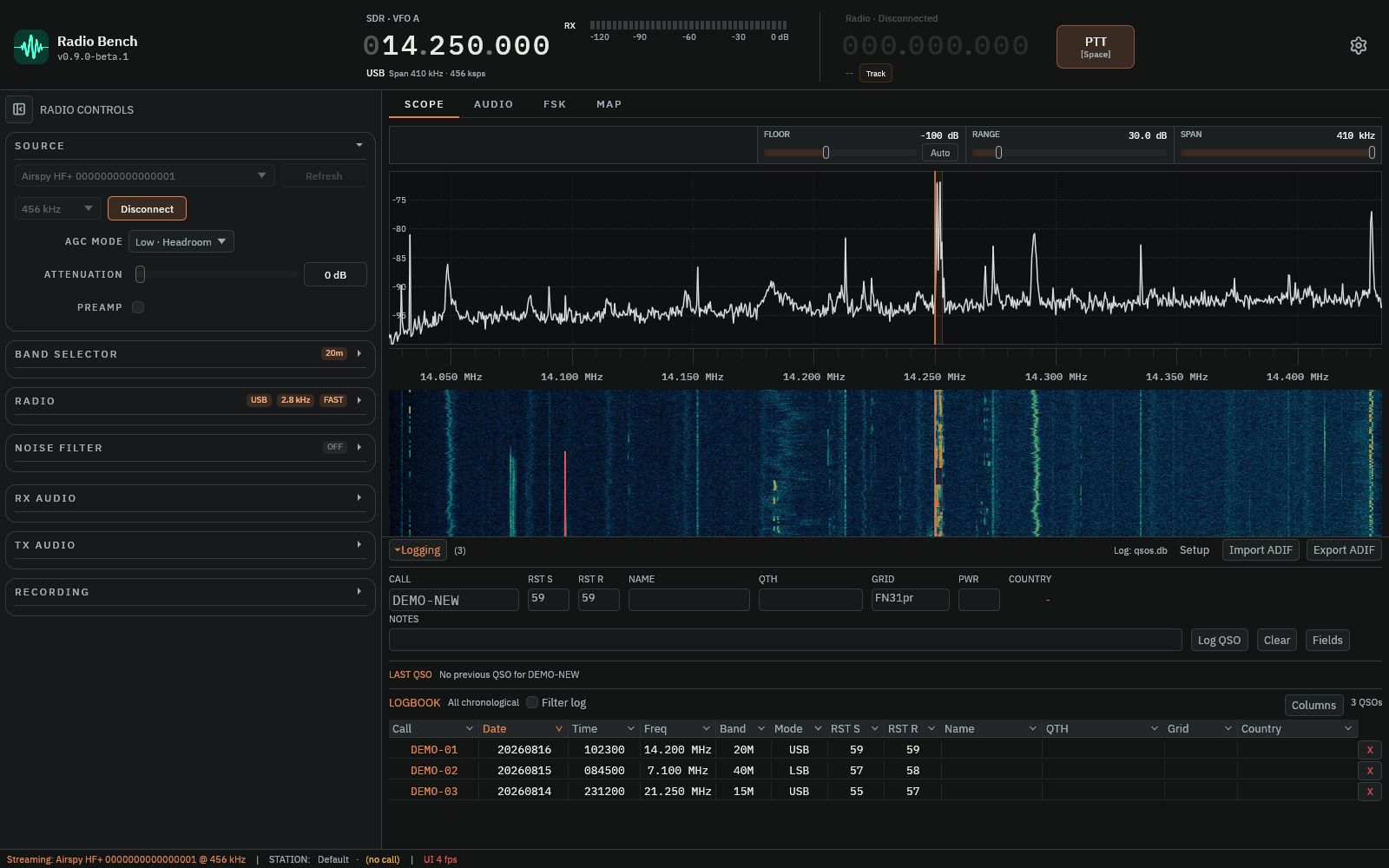Click the Disconnect button
Screen dimensions: 1389x868
pyautogui.click(x=147, y=208)
